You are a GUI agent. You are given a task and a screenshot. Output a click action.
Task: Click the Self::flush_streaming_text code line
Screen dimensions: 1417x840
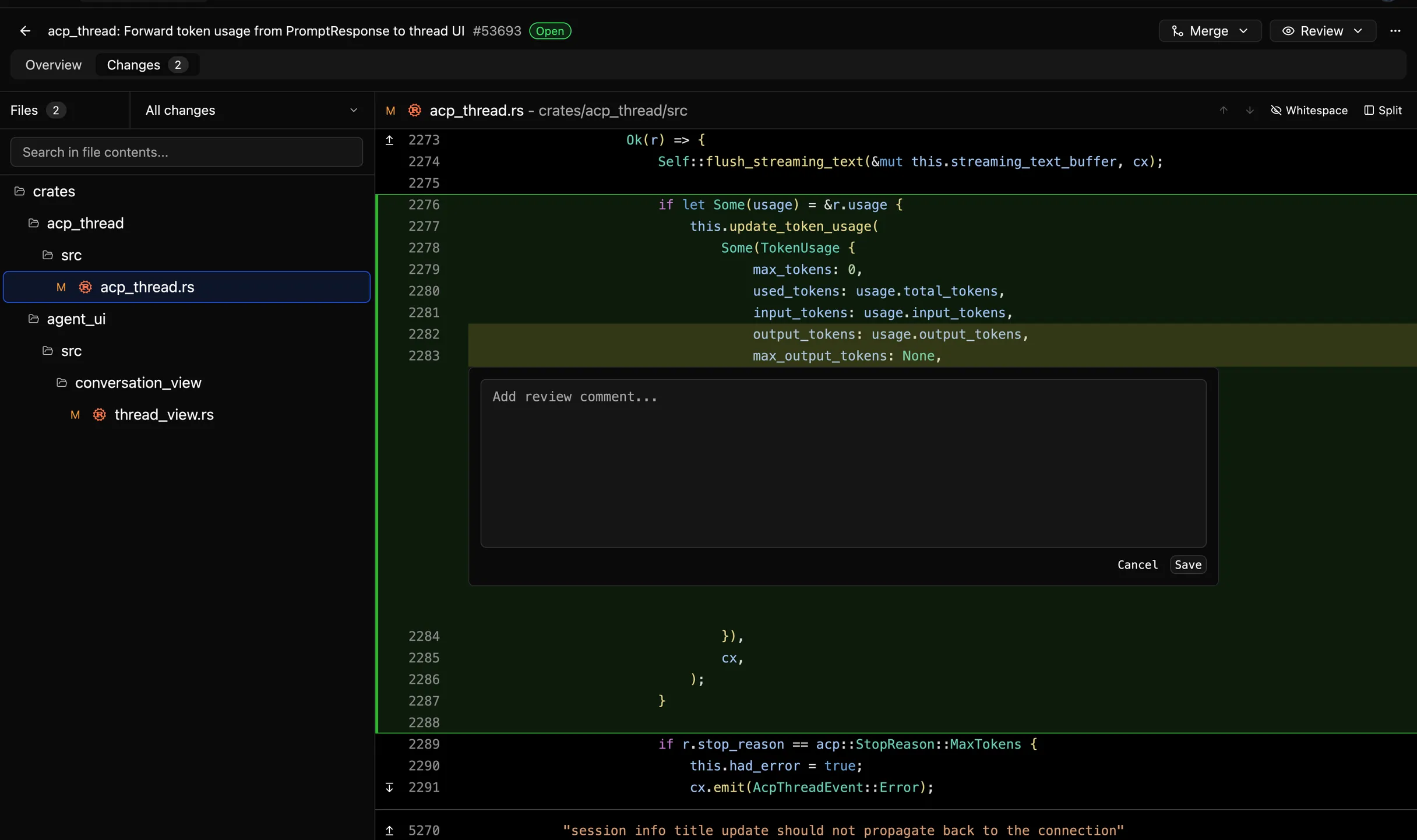pos(910,161)
